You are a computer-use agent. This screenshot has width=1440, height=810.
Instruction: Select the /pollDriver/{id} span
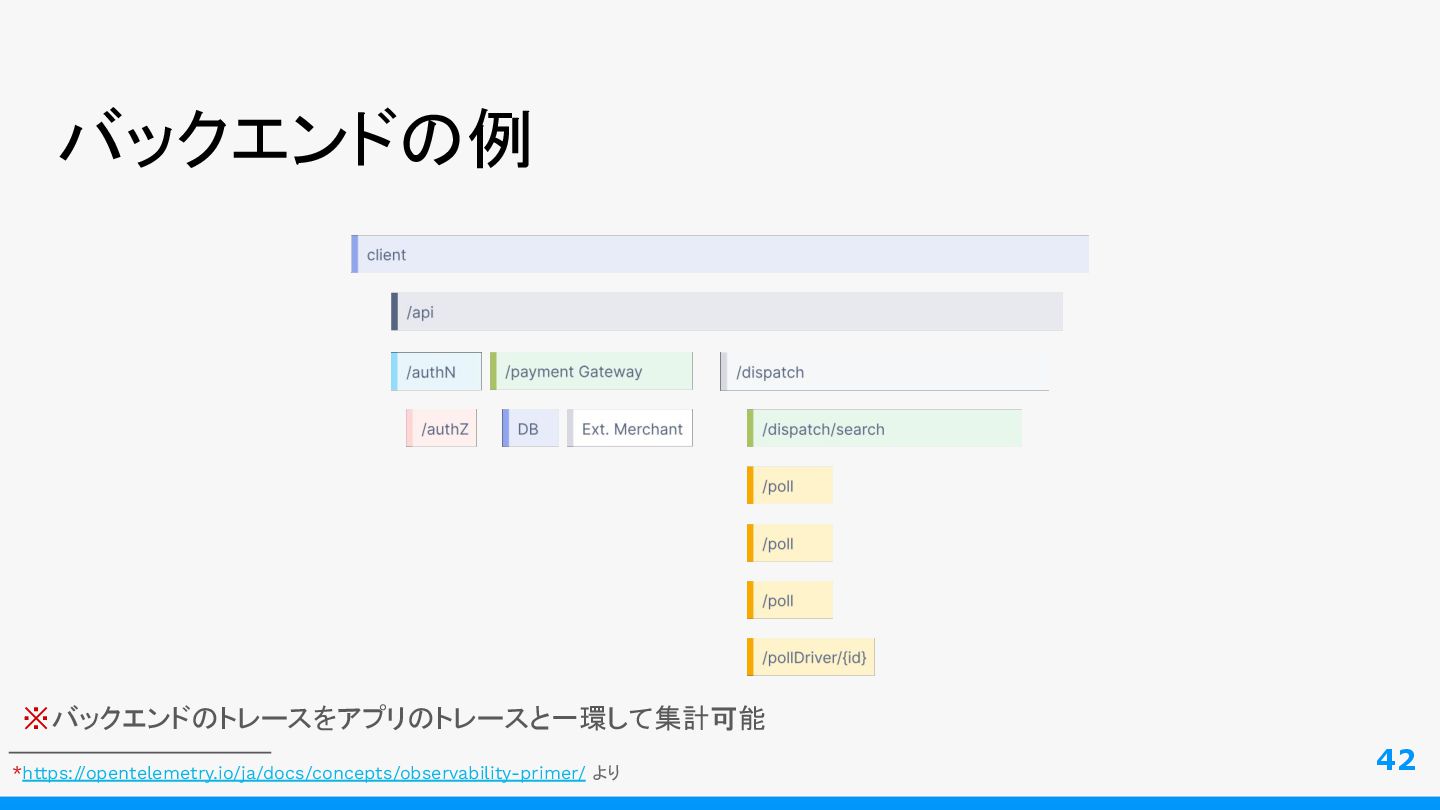click(x=811, y=657)
